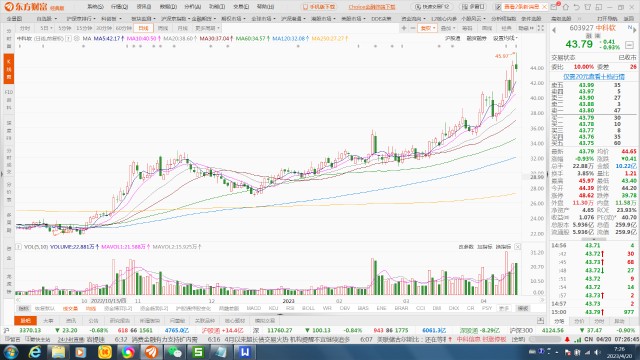Open the 叠加 dropdown in chart toolbar
The width and height of the screenshot is (640, 360).
[448, 28]
